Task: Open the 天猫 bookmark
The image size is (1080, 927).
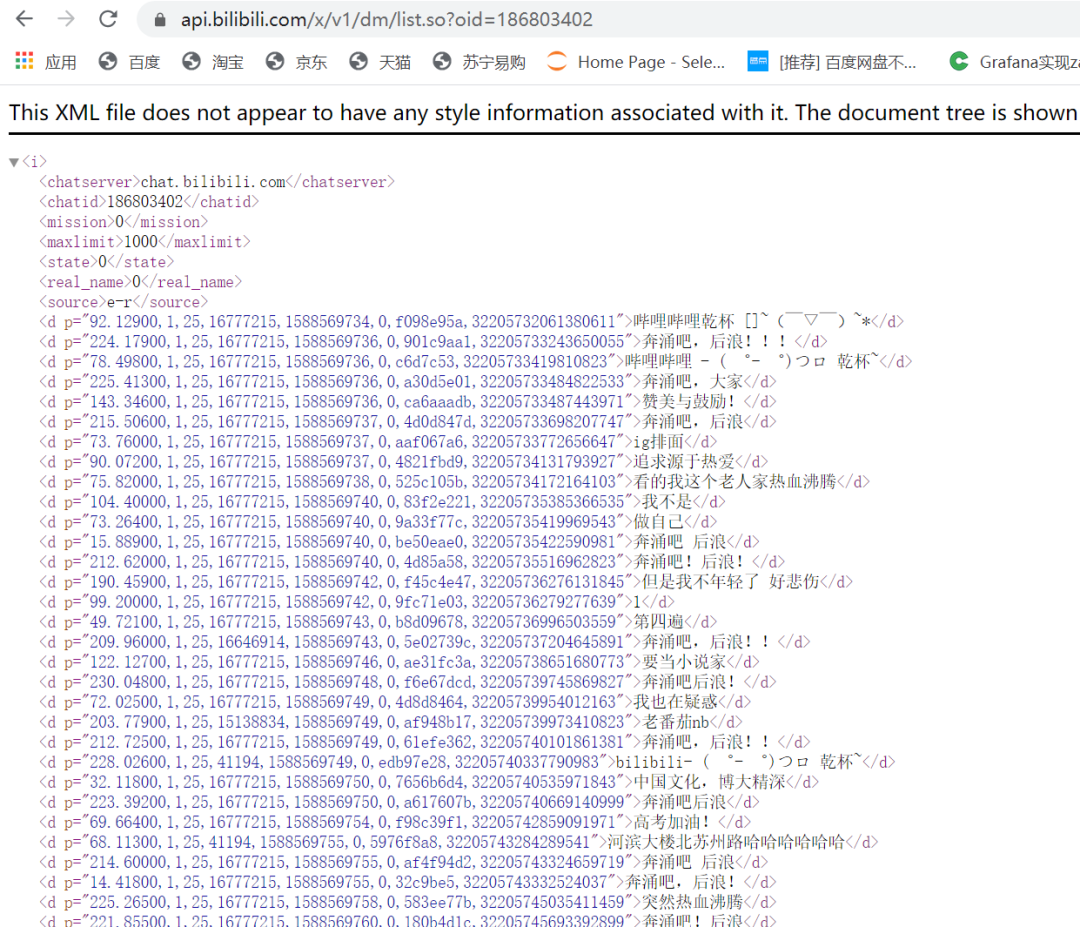Action: coord(380,62)
